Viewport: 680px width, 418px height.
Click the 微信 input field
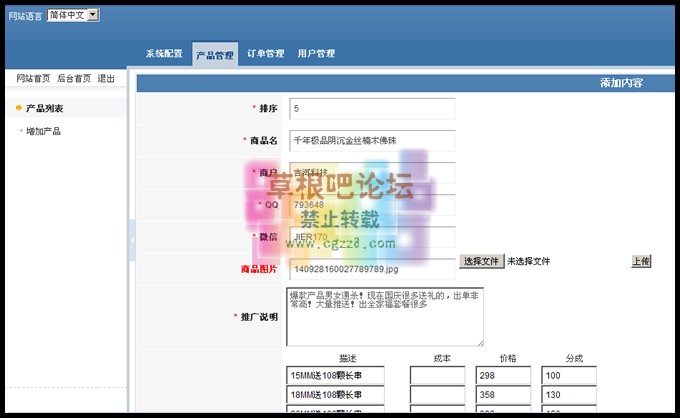[x=373, y=237]
